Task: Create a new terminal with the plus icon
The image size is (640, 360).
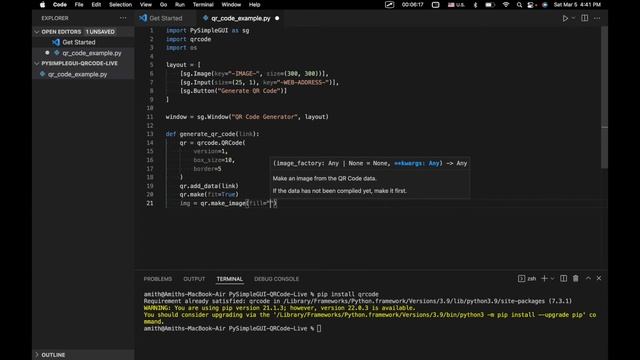Action: (x=544, y=278)
